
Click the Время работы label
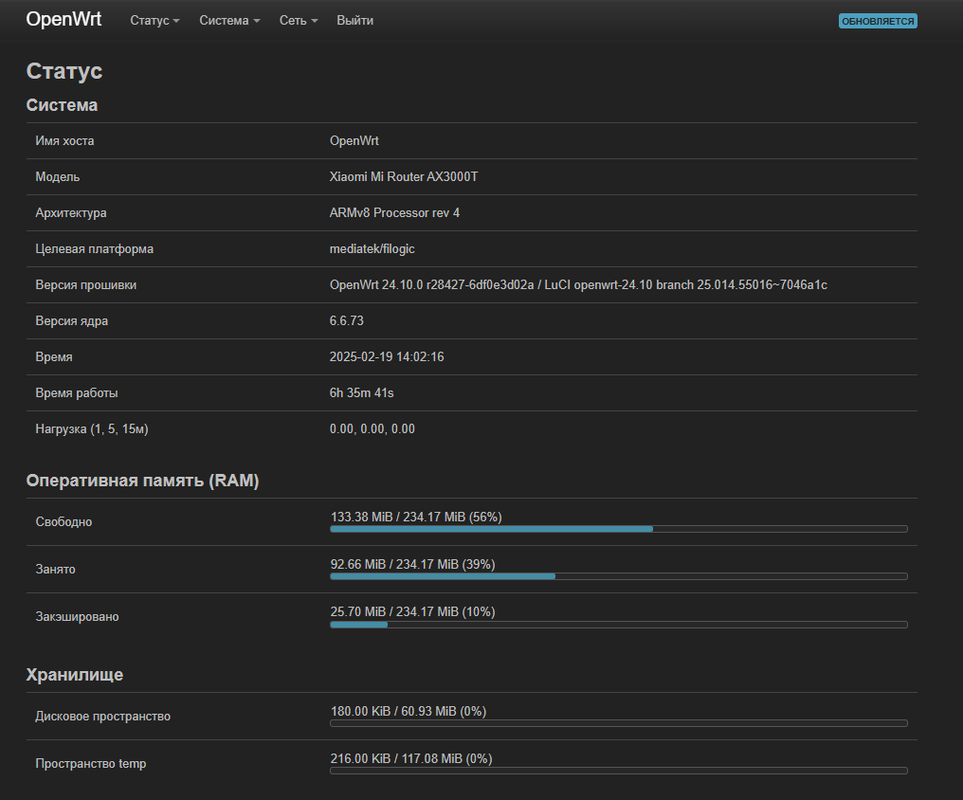pos(76,393)
